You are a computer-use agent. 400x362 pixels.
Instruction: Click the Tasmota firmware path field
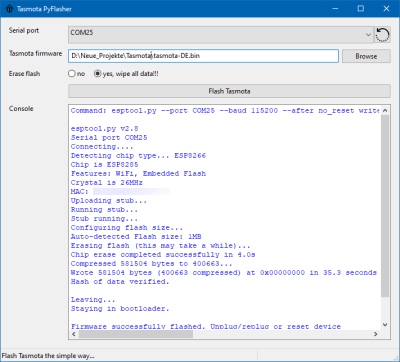203,56
